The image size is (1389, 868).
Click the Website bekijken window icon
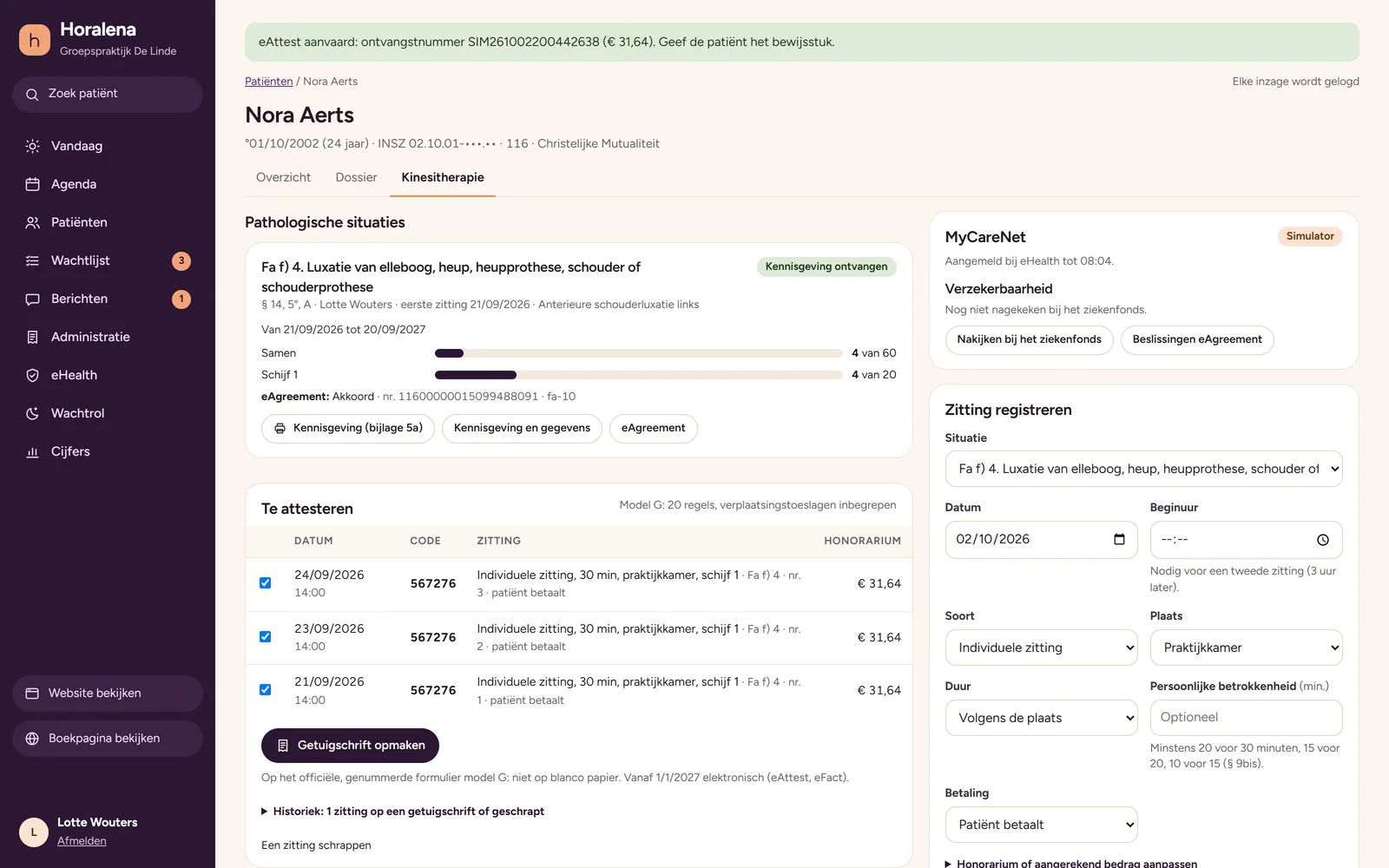click(x=32, y=694)
